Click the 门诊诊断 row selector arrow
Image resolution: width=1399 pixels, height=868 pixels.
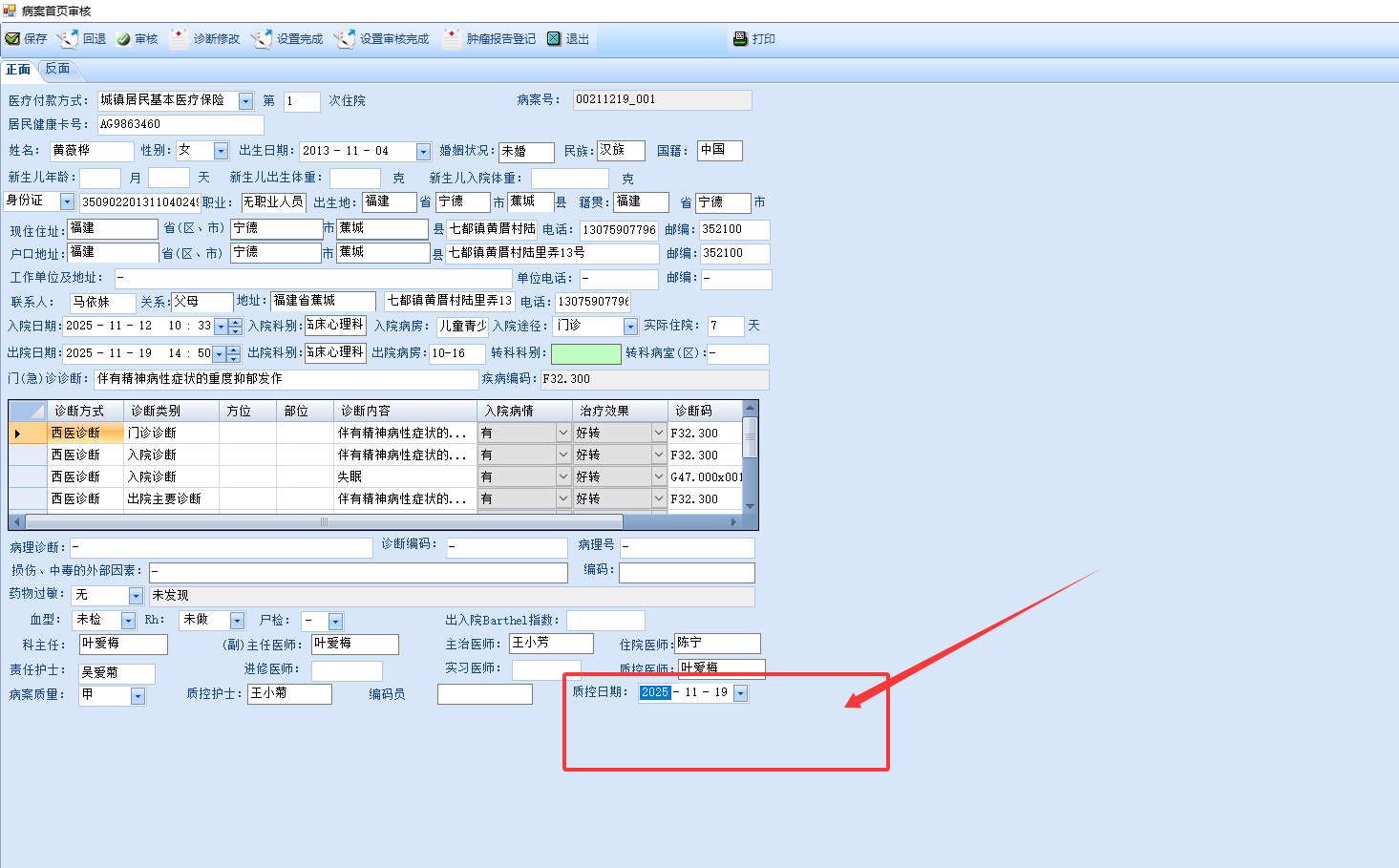(28, 434)
